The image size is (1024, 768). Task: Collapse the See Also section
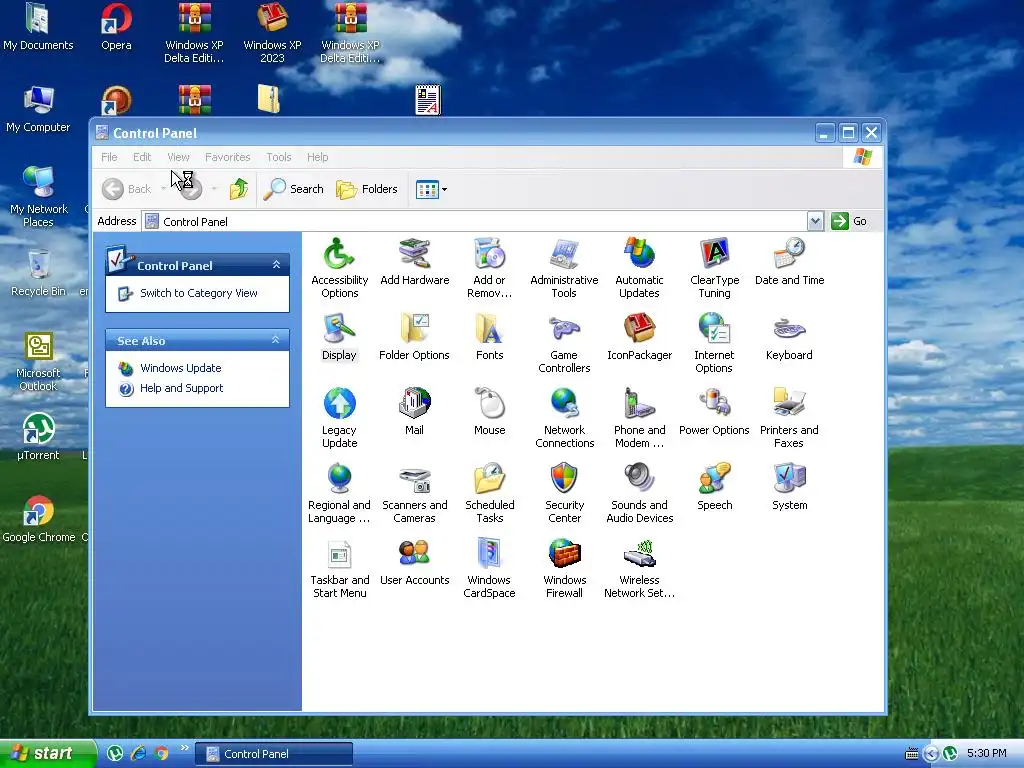tap(276, 340)
